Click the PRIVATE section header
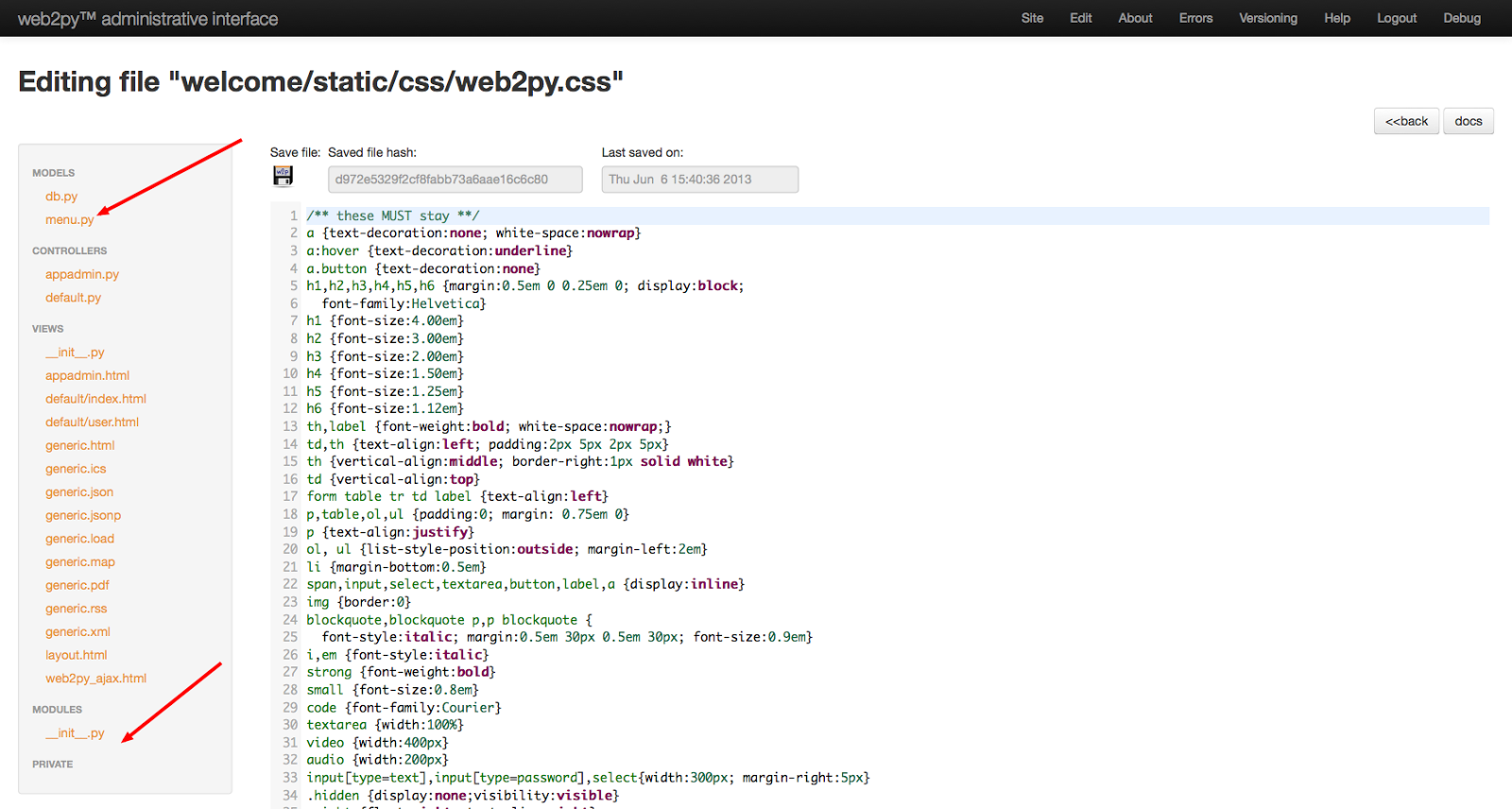The height and width of the screenshot is (809, 1512). point(52,765)
